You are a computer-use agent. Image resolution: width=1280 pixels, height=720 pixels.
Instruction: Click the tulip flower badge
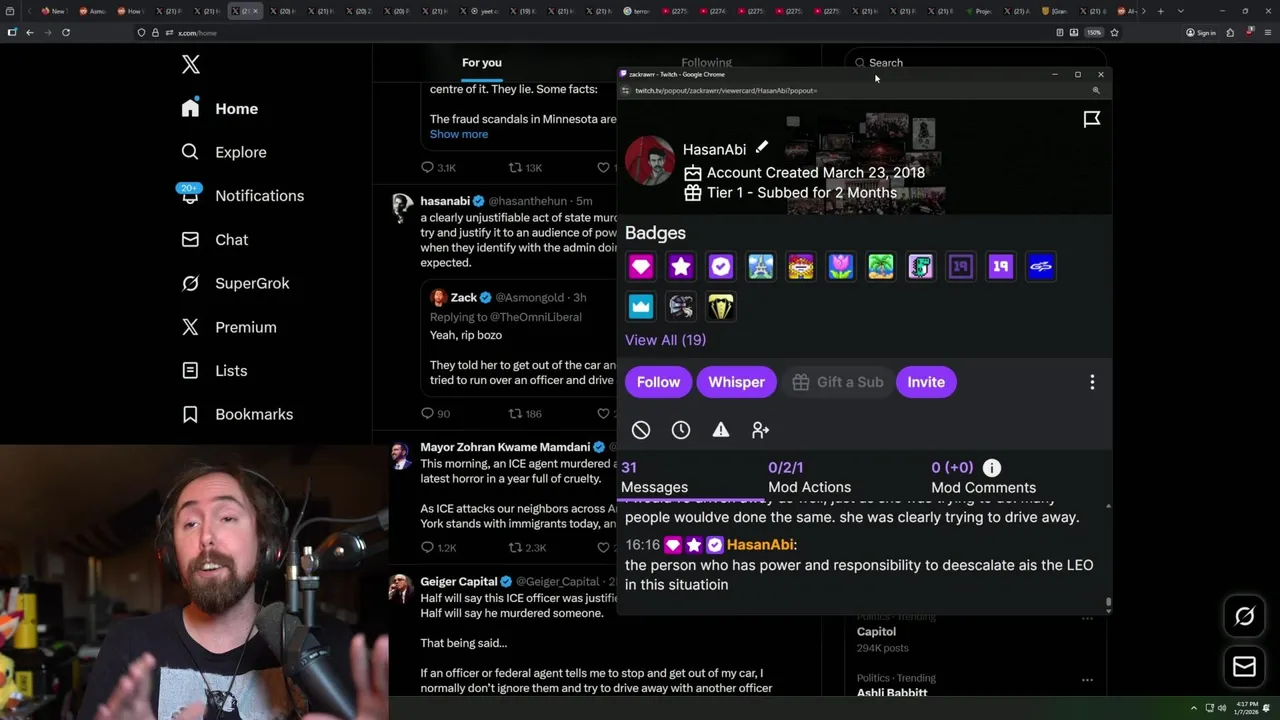click(841, 267)
